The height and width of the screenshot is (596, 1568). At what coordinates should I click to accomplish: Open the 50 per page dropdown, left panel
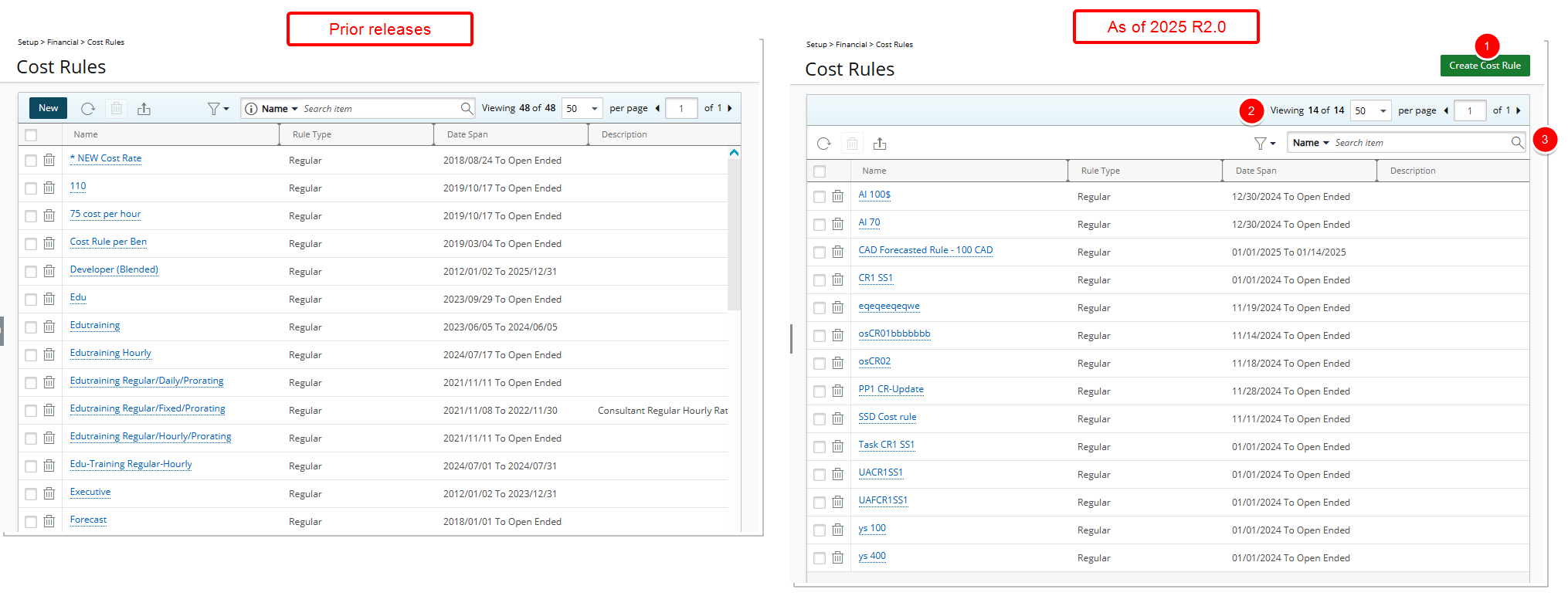click(x=582, y=109)
